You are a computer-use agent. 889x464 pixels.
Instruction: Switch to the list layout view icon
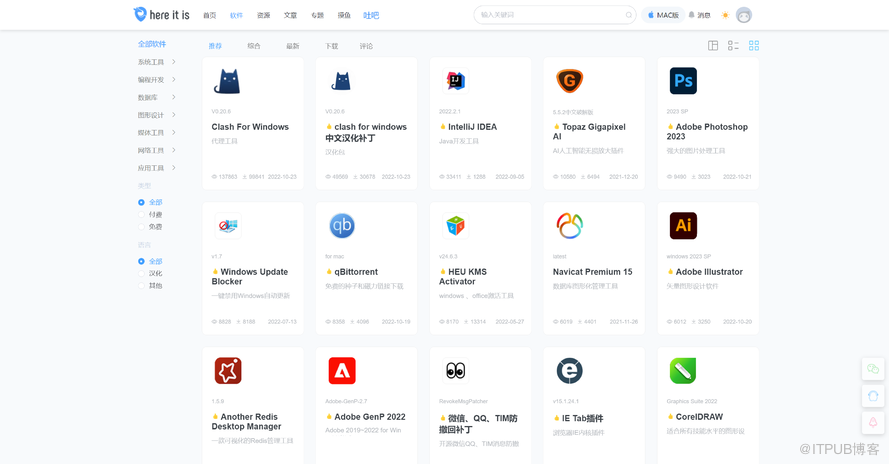tap(733, 45)
